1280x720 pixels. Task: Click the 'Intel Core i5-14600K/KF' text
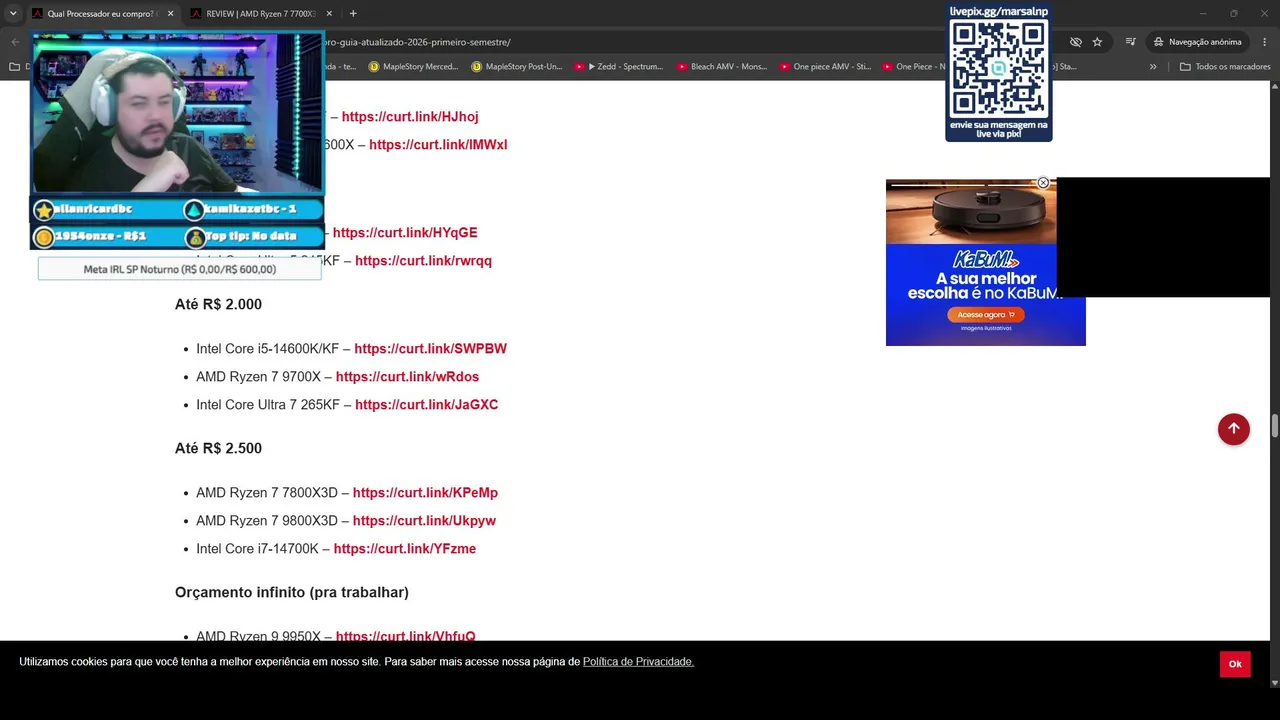click(268, 349)
